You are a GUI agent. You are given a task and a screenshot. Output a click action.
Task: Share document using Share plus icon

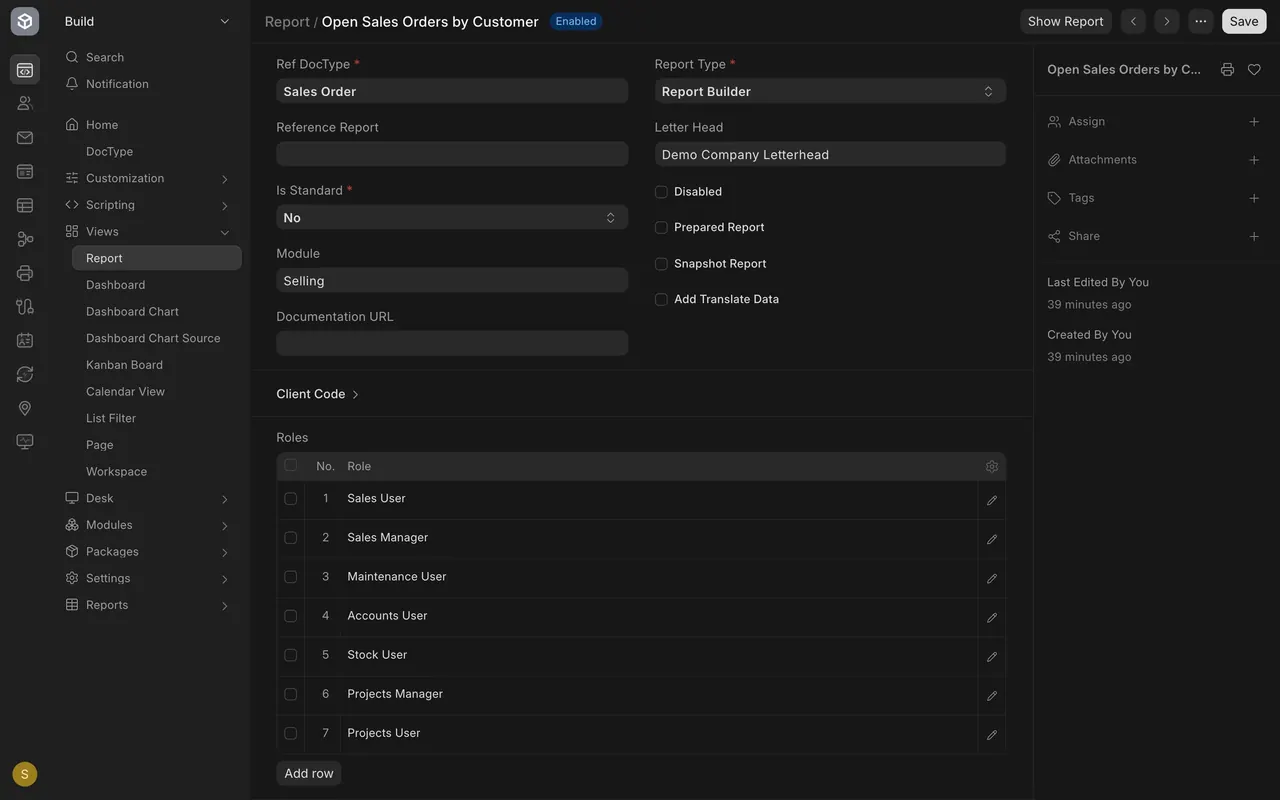pos(1254,236)
